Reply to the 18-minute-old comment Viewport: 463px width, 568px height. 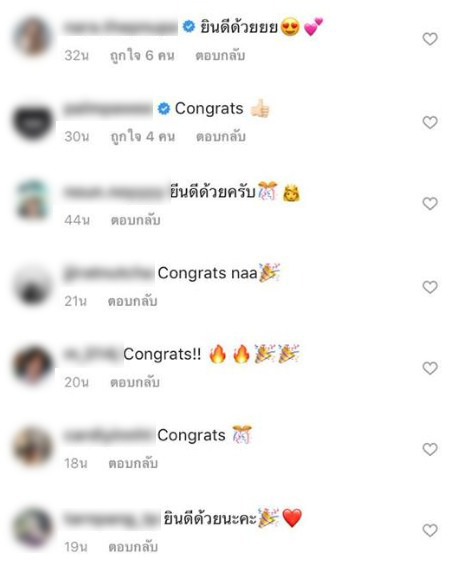pyautogui.click(x=133, y=463)
